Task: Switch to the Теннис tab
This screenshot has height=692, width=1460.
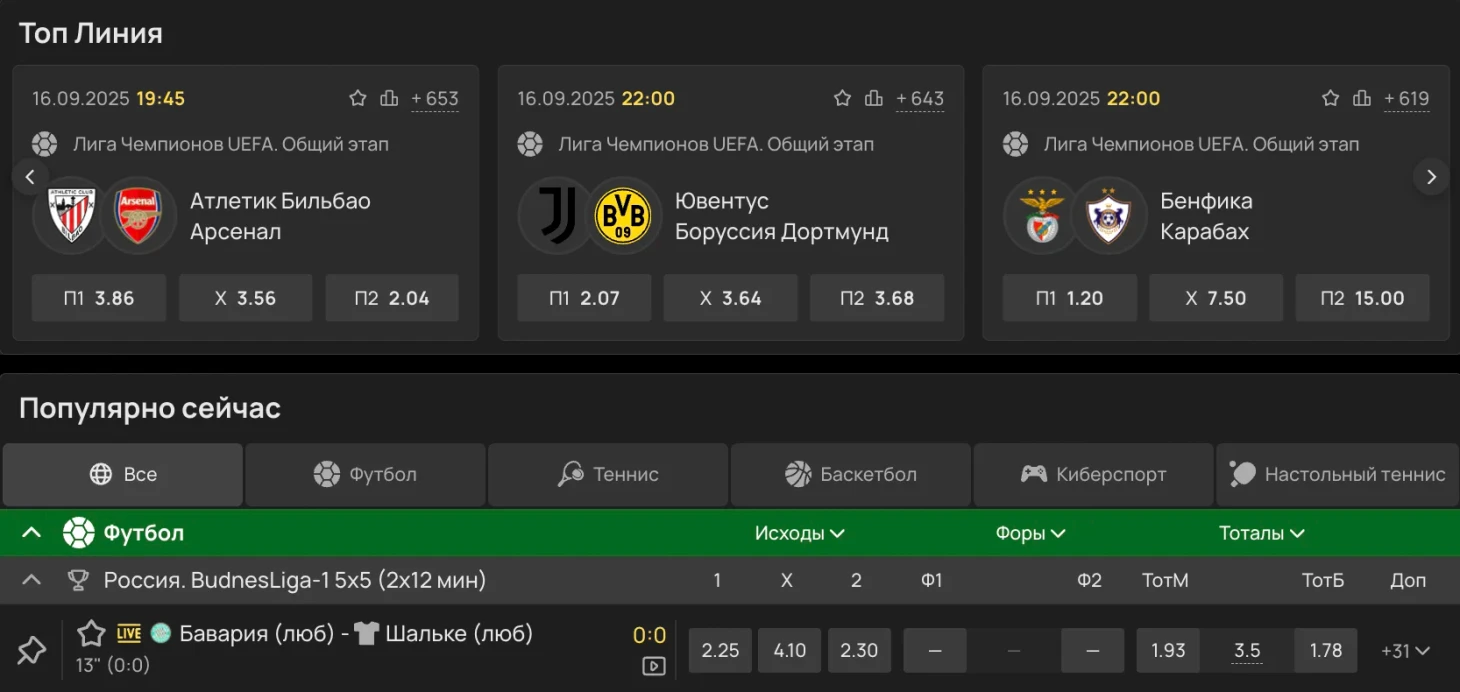Action: (x=608, y=474)
